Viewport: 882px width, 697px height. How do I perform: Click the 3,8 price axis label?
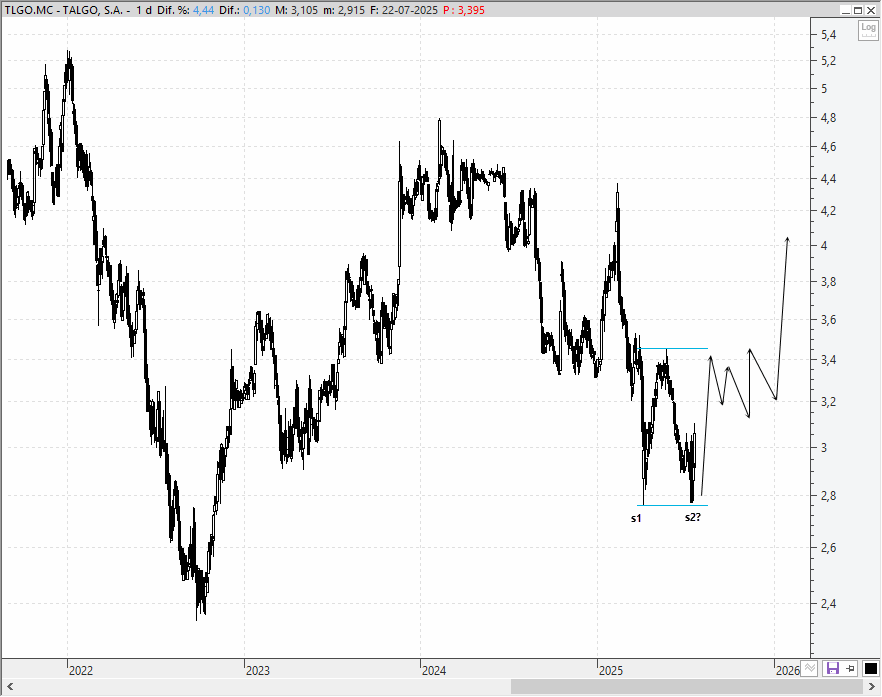(x=829, y=282)
